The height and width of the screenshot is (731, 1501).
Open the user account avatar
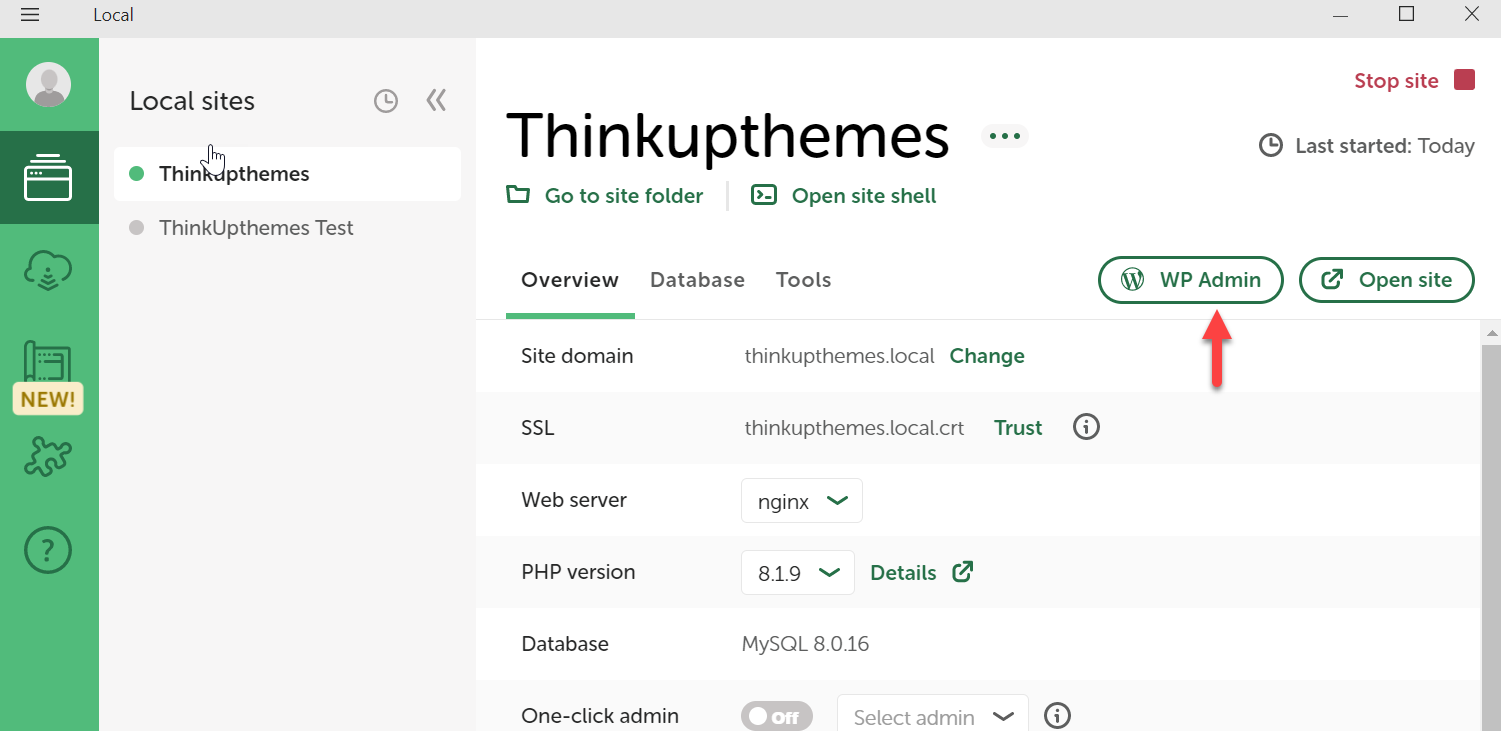(48, 84)
